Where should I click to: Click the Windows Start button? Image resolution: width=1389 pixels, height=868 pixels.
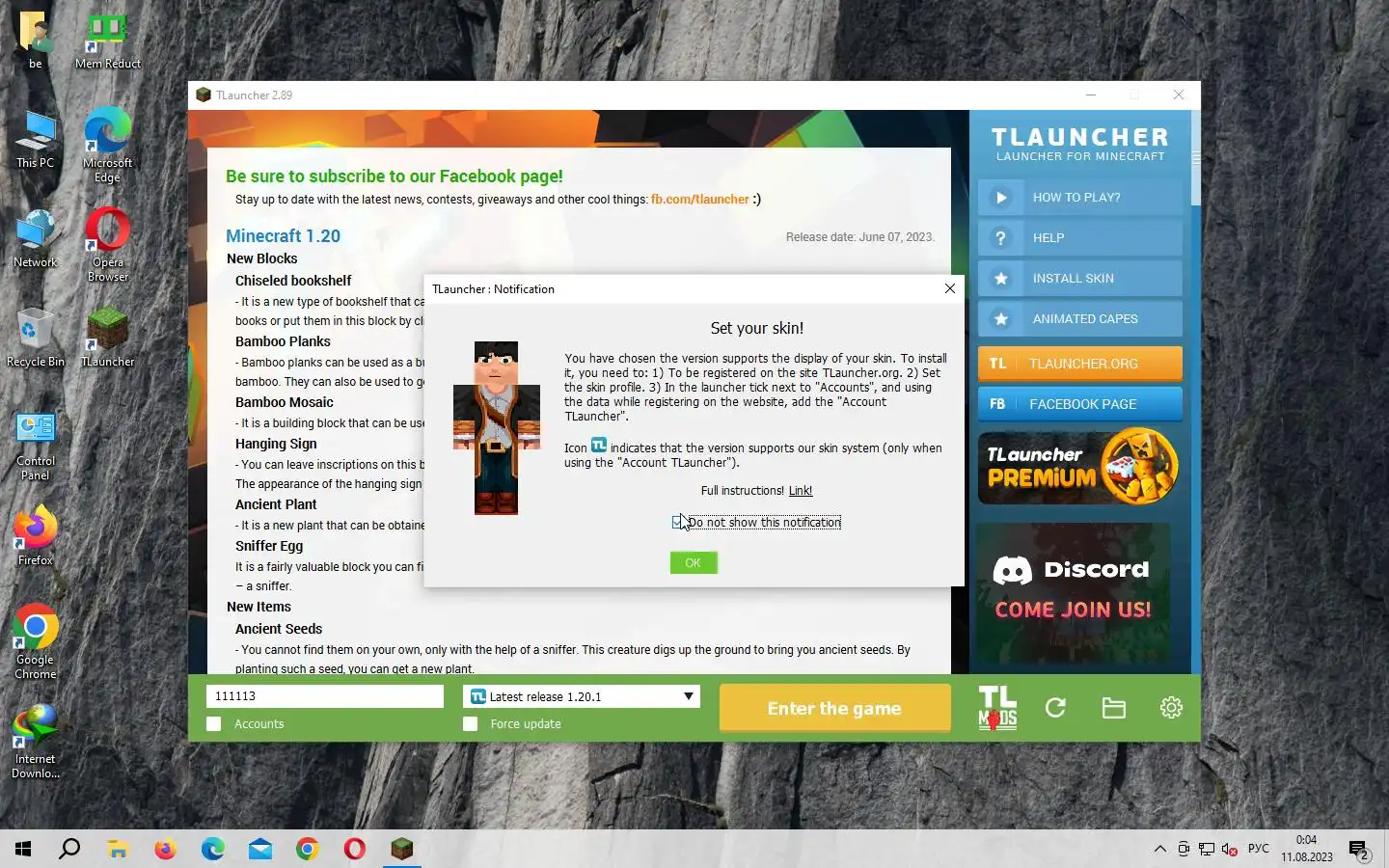[x=23, y=849]
